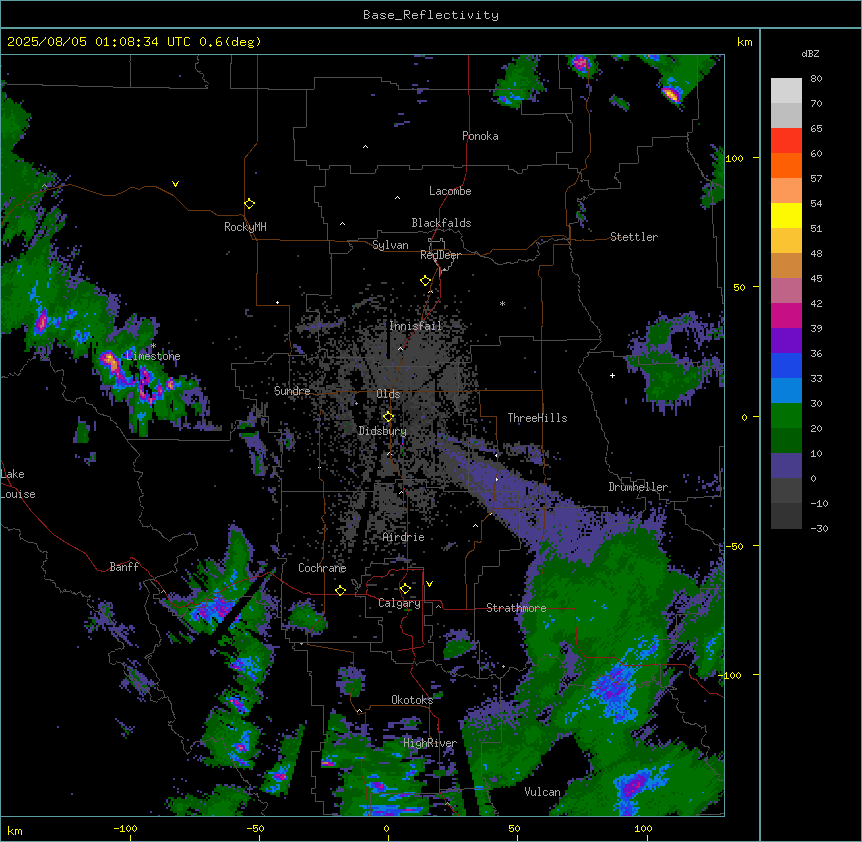The image size is (862, 842).
Task: Click the Sundre city label
Action: tap(292, 391)
